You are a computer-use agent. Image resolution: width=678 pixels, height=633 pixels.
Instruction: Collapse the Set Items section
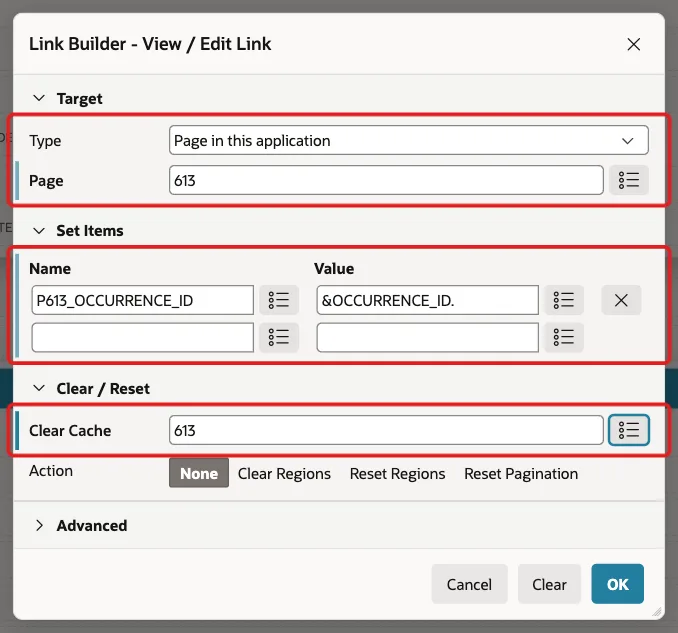tap(39, 230)
